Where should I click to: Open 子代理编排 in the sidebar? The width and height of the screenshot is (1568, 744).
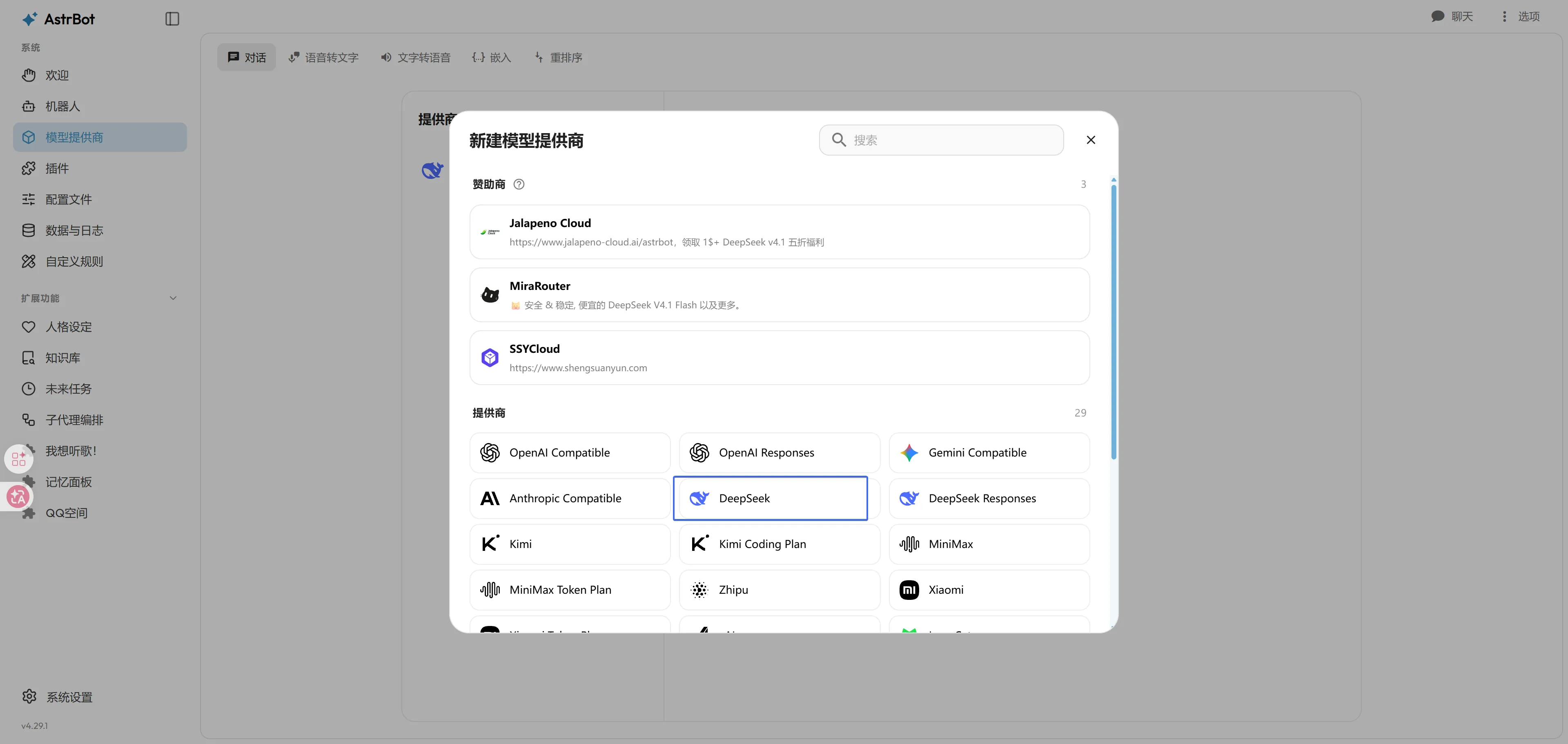pos(100,419)
